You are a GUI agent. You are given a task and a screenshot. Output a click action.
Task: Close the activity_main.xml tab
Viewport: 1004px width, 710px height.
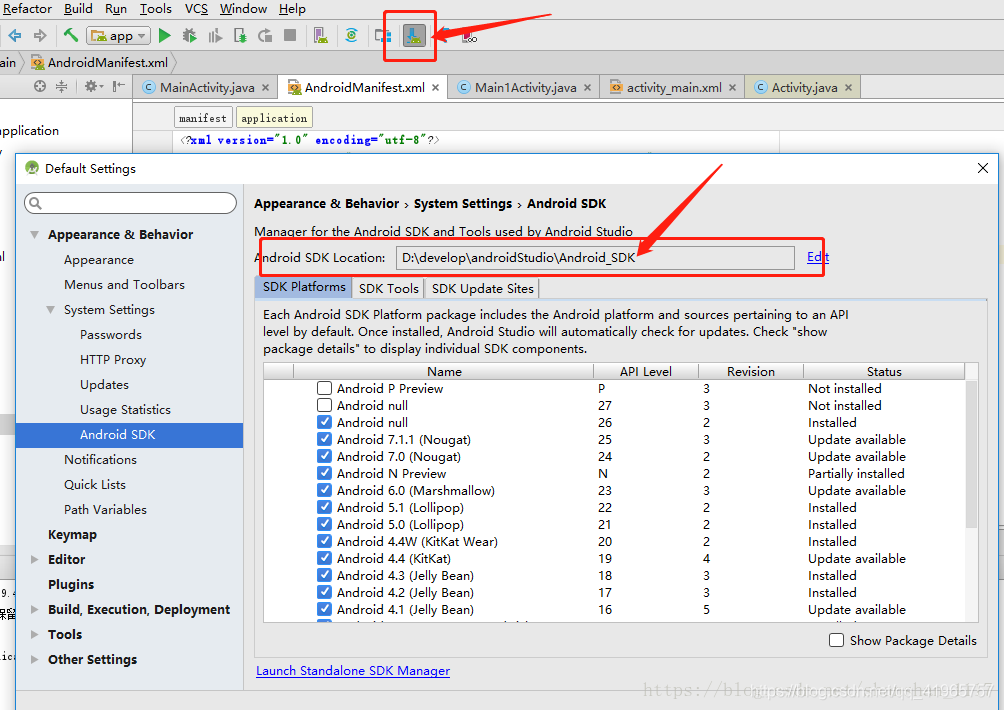pos(733,88)
